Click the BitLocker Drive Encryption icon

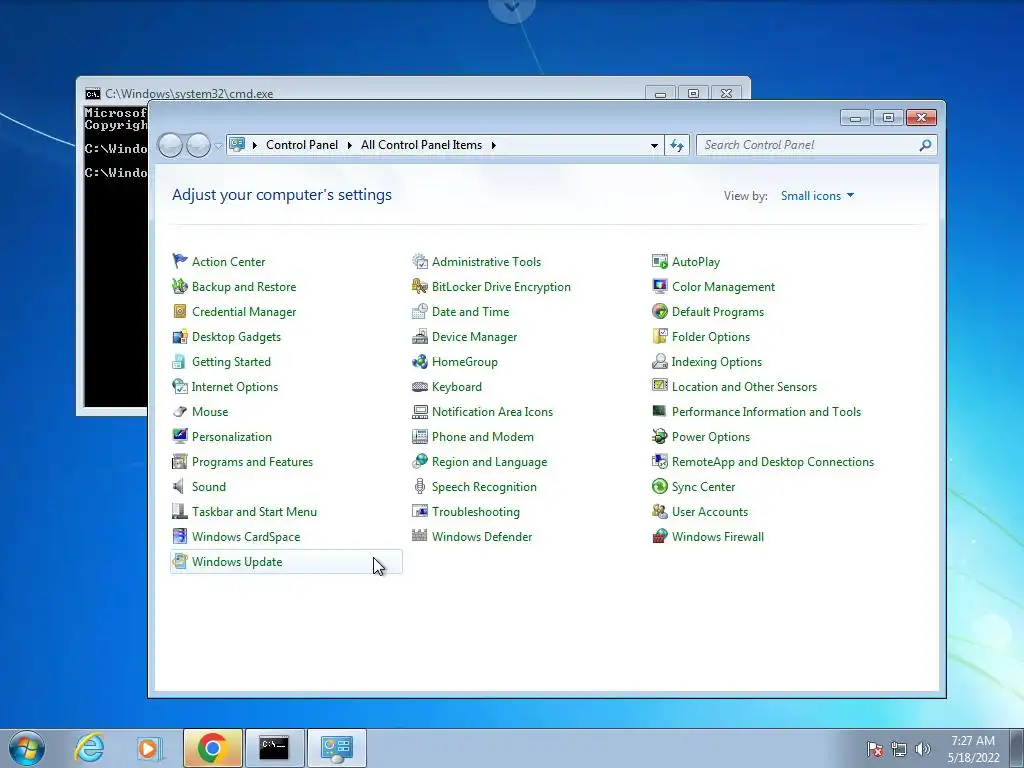(x=420, y=286)
